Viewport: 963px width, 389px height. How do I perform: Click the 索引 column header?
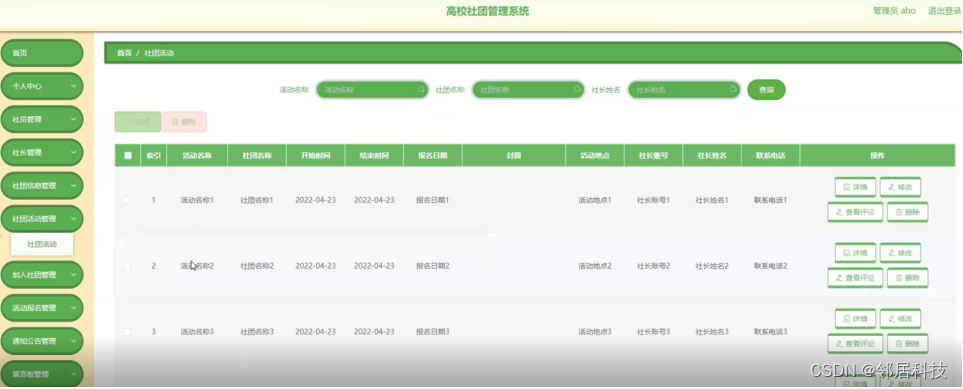[154, 156]
